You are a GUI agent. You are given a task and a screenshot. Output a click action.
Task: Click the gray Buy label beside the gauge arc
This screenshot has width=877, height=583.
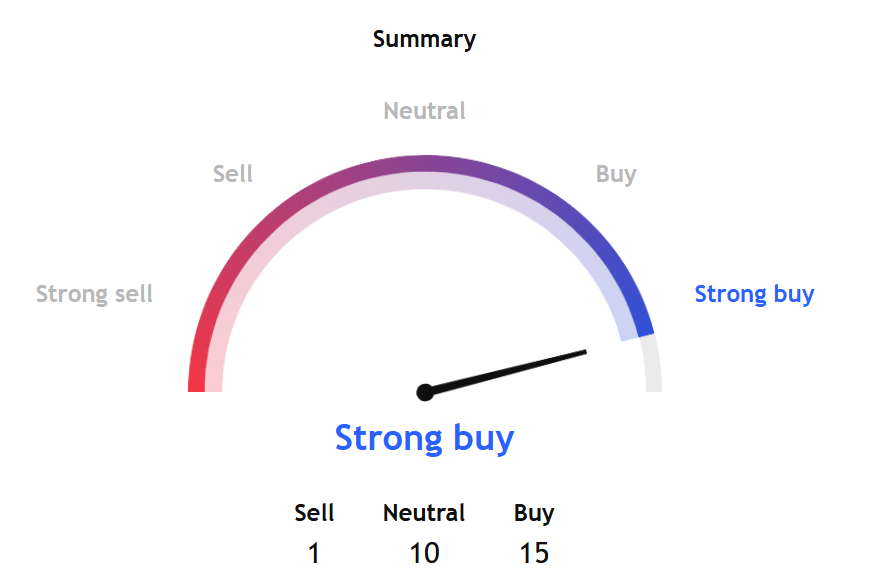tap(616, 174)
